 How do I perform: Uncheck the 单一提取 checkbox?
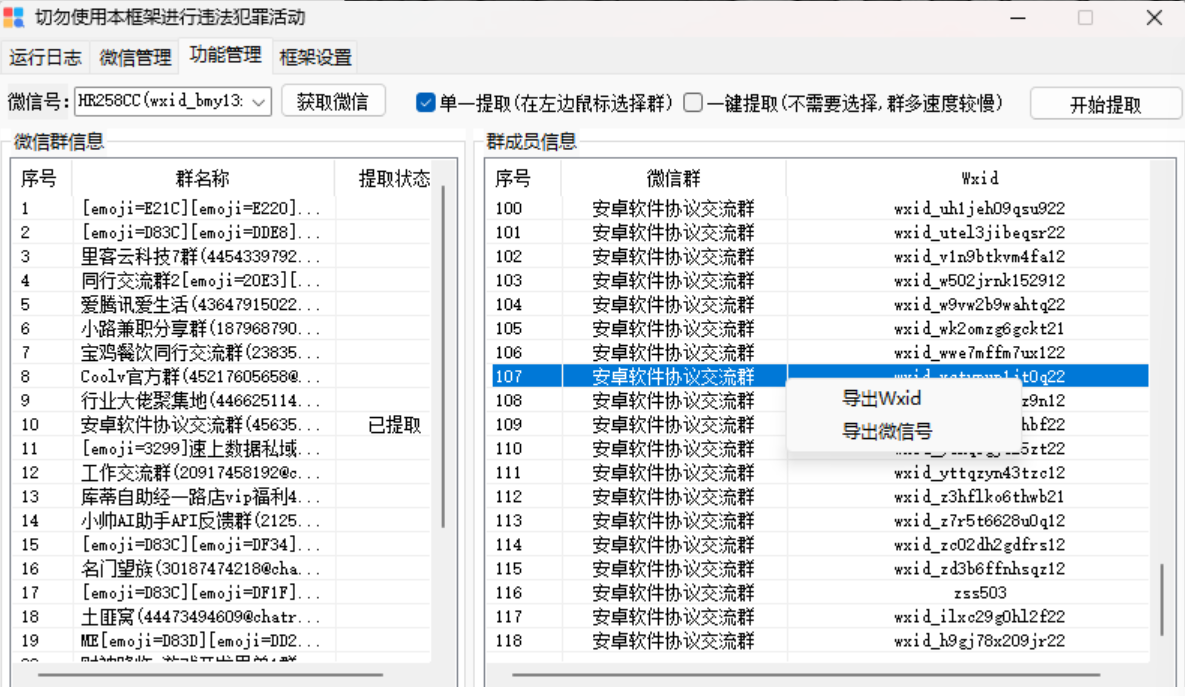425,103
